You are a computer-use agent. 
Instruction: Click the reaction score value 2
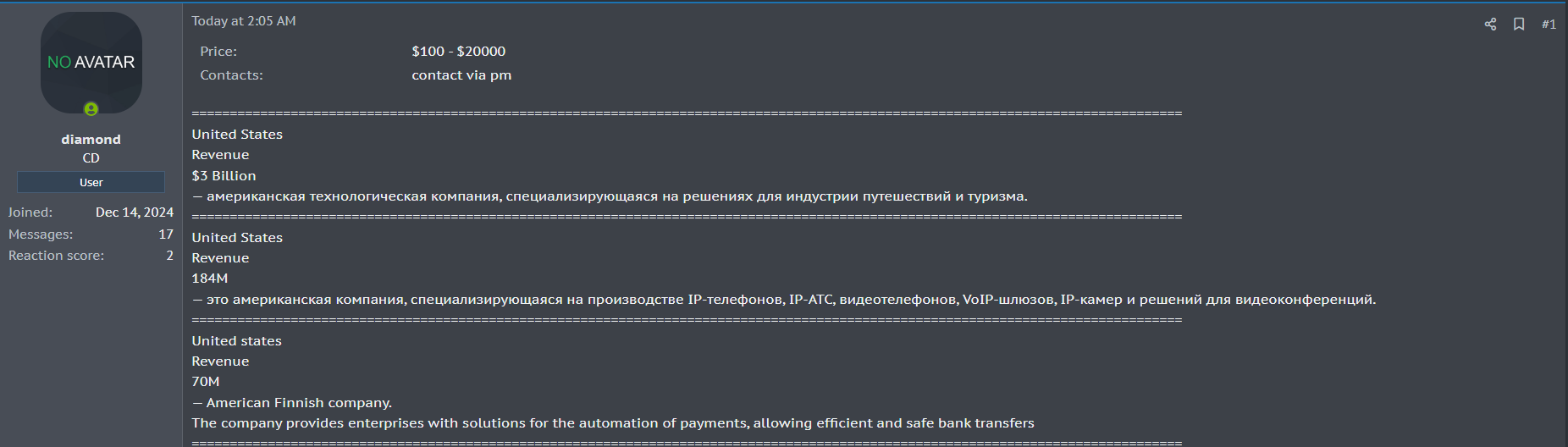[169, 256]
